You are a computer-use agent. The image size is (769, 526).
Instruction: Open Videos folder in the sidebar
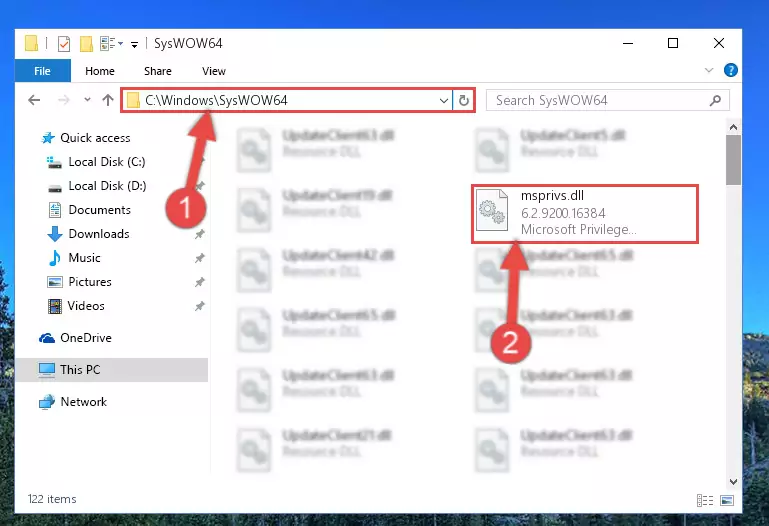[x=86, y=306]
